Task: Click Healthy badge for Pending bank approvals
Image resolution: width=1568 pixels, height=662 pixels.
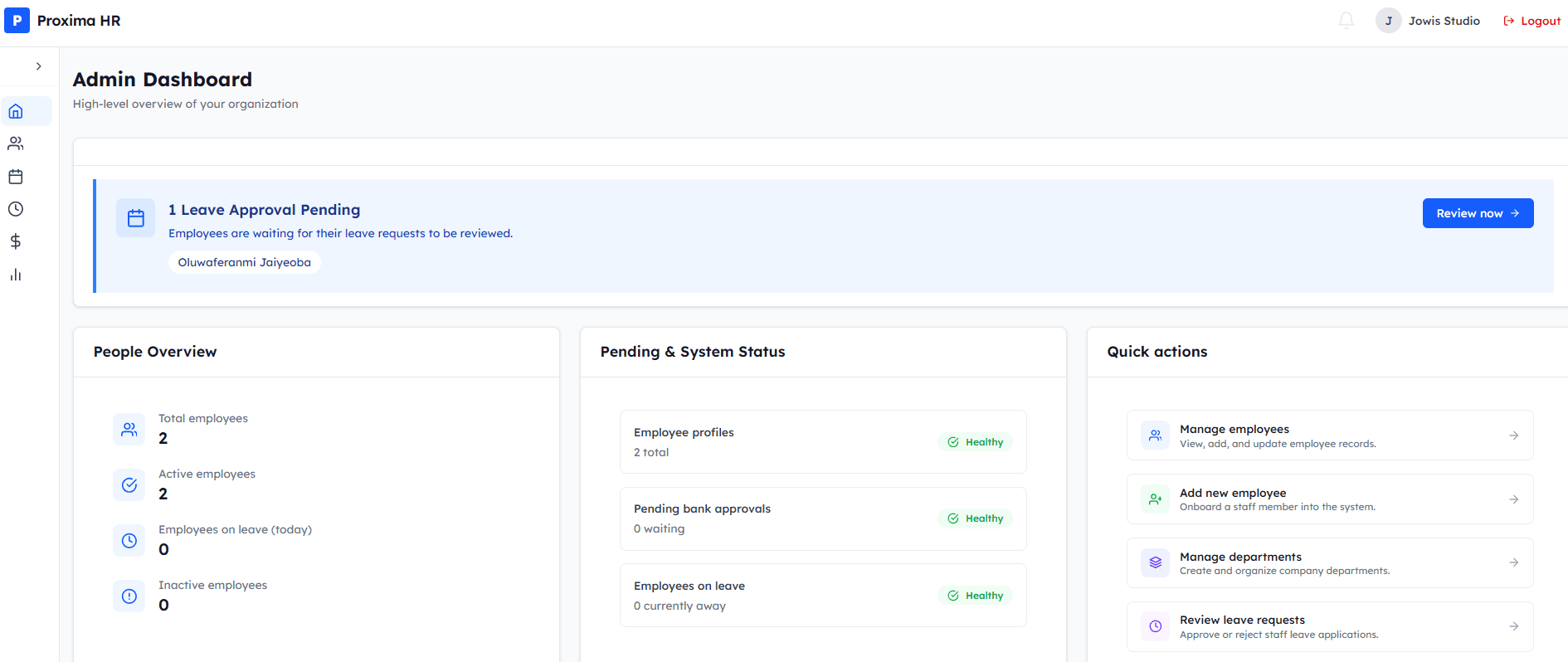Action: pyautogui.click(x=976, y=518)
